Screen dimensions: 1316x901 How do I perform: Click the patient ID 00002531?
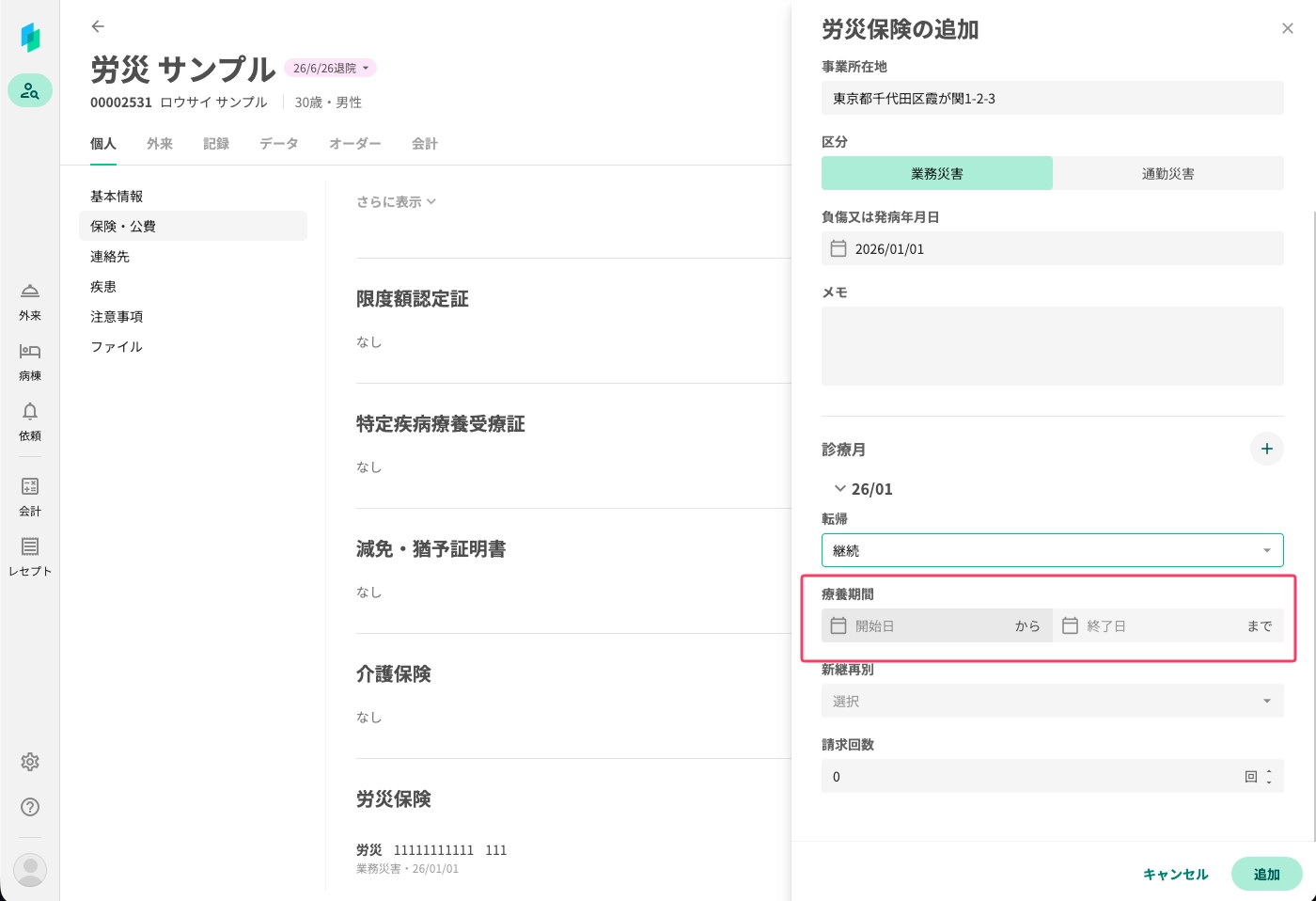[121, 102]
